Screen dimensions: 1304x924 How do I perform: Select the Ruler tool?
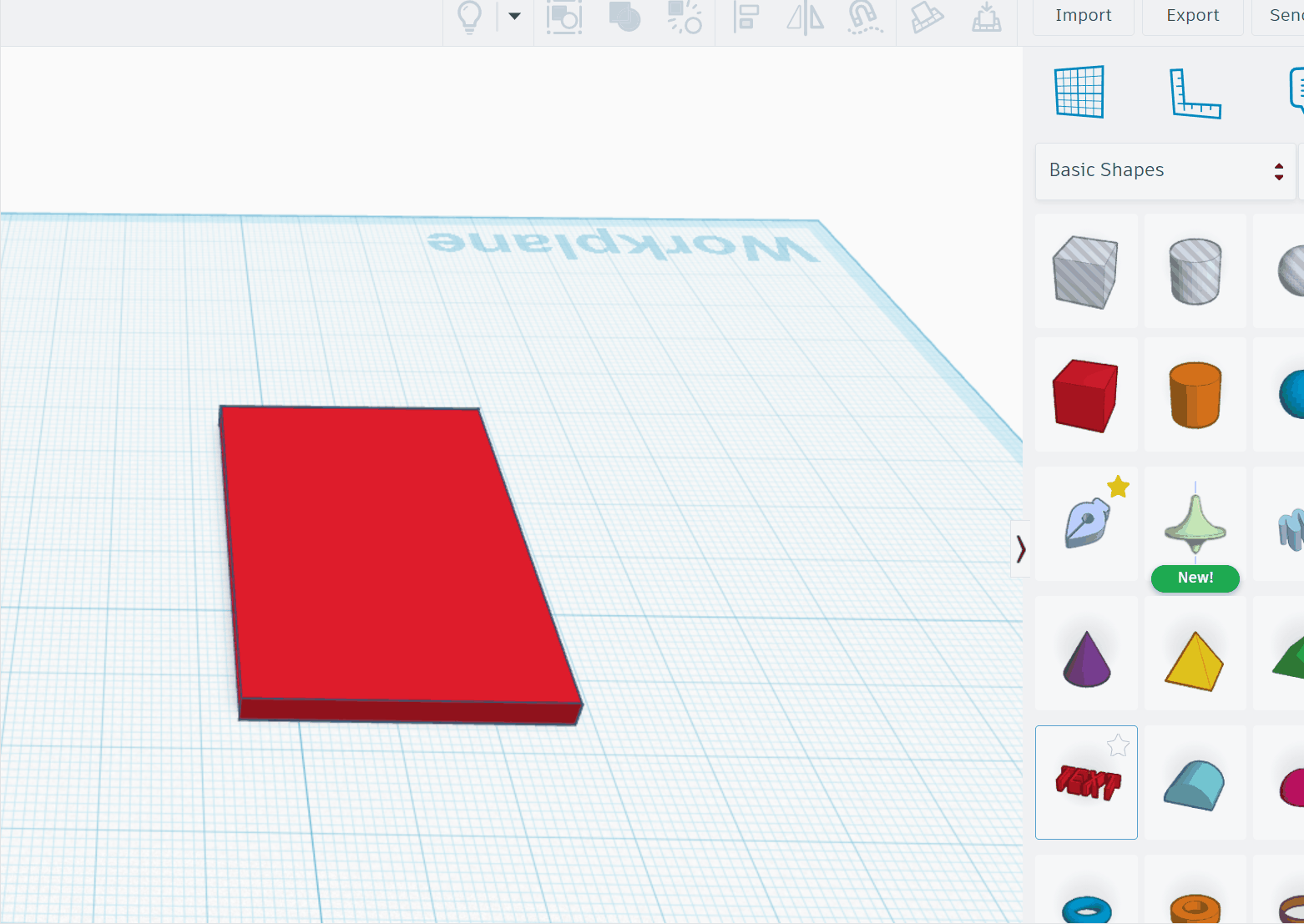click(1195, 93)
